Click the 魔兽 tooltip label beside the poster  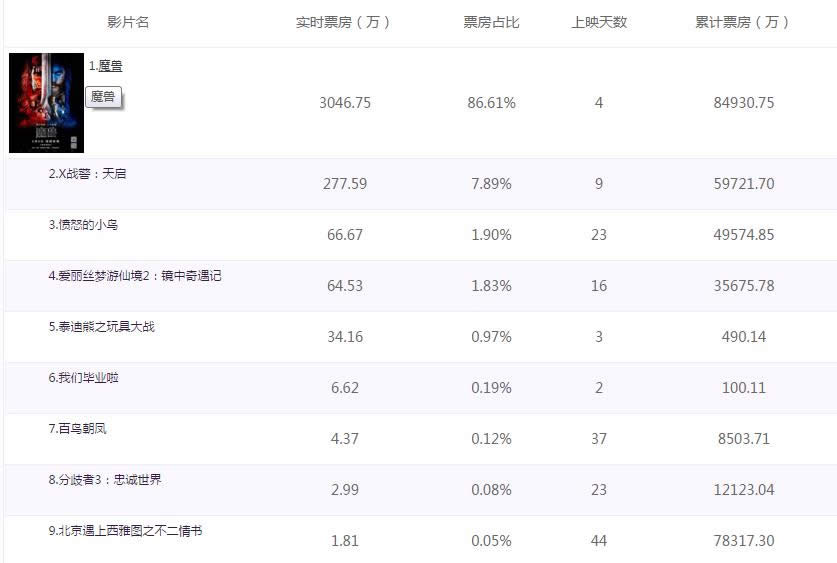pos(103,97)
